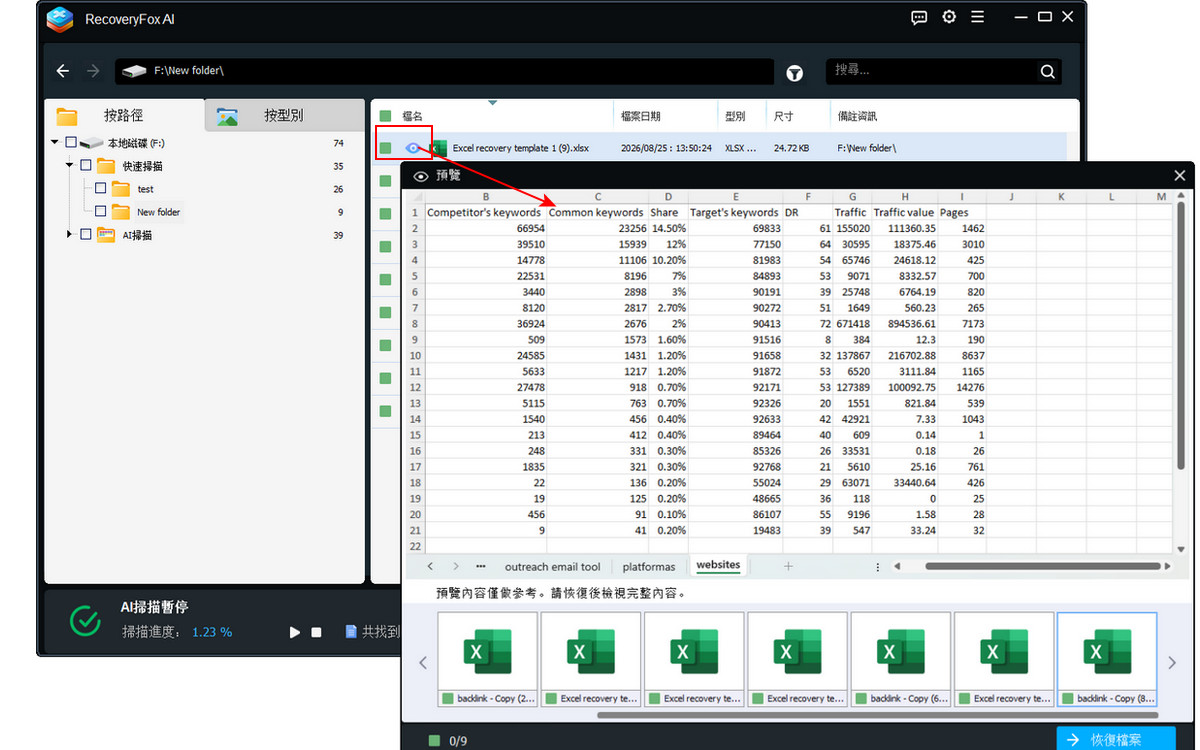Collapse the 快速掃描 tree node
Viewport: 1200px width, 750px height.
(x=70, y=166)
